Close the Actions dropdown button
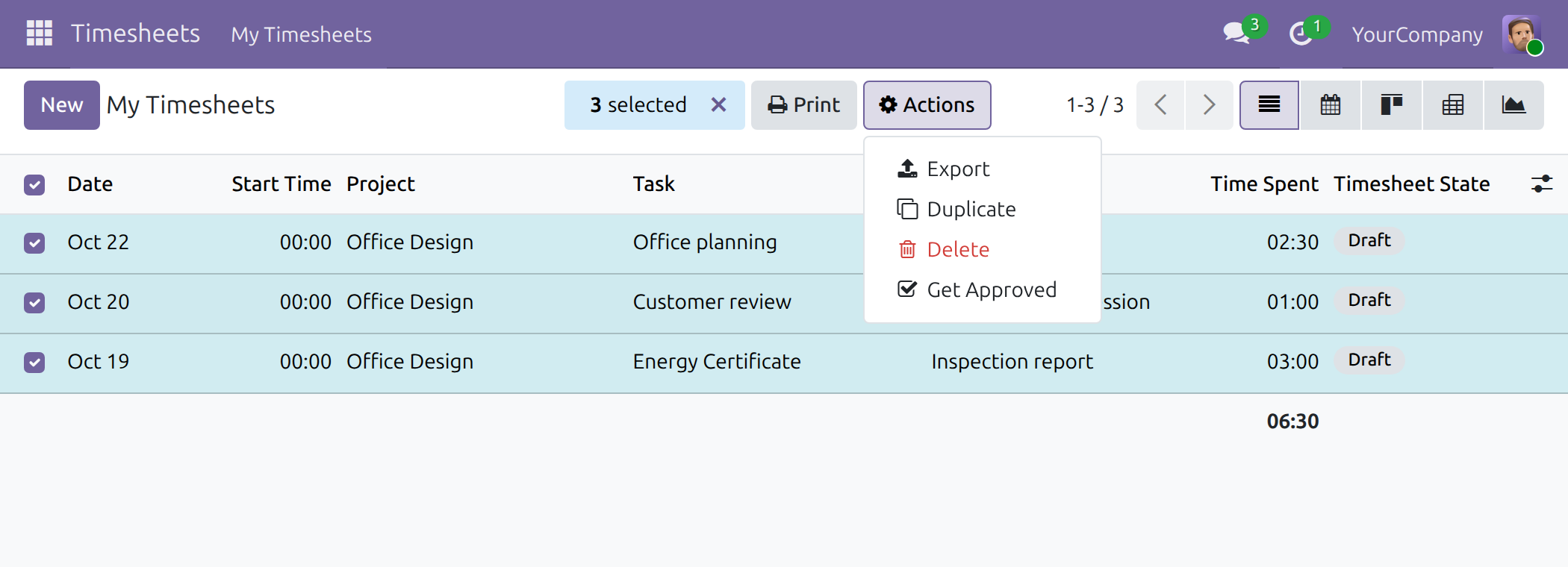This screenshot has height=567, width=1568. [927, 105]
